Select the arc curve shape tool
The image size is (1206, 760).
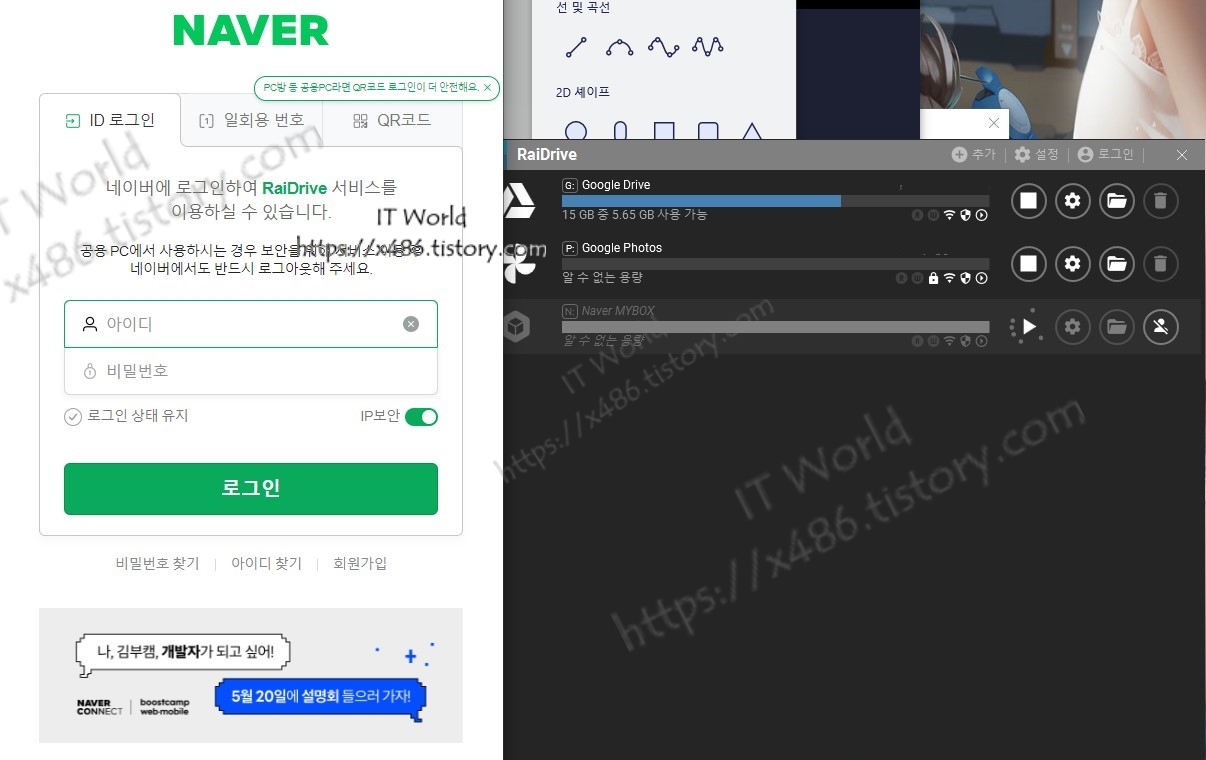(x=620, y=47)
